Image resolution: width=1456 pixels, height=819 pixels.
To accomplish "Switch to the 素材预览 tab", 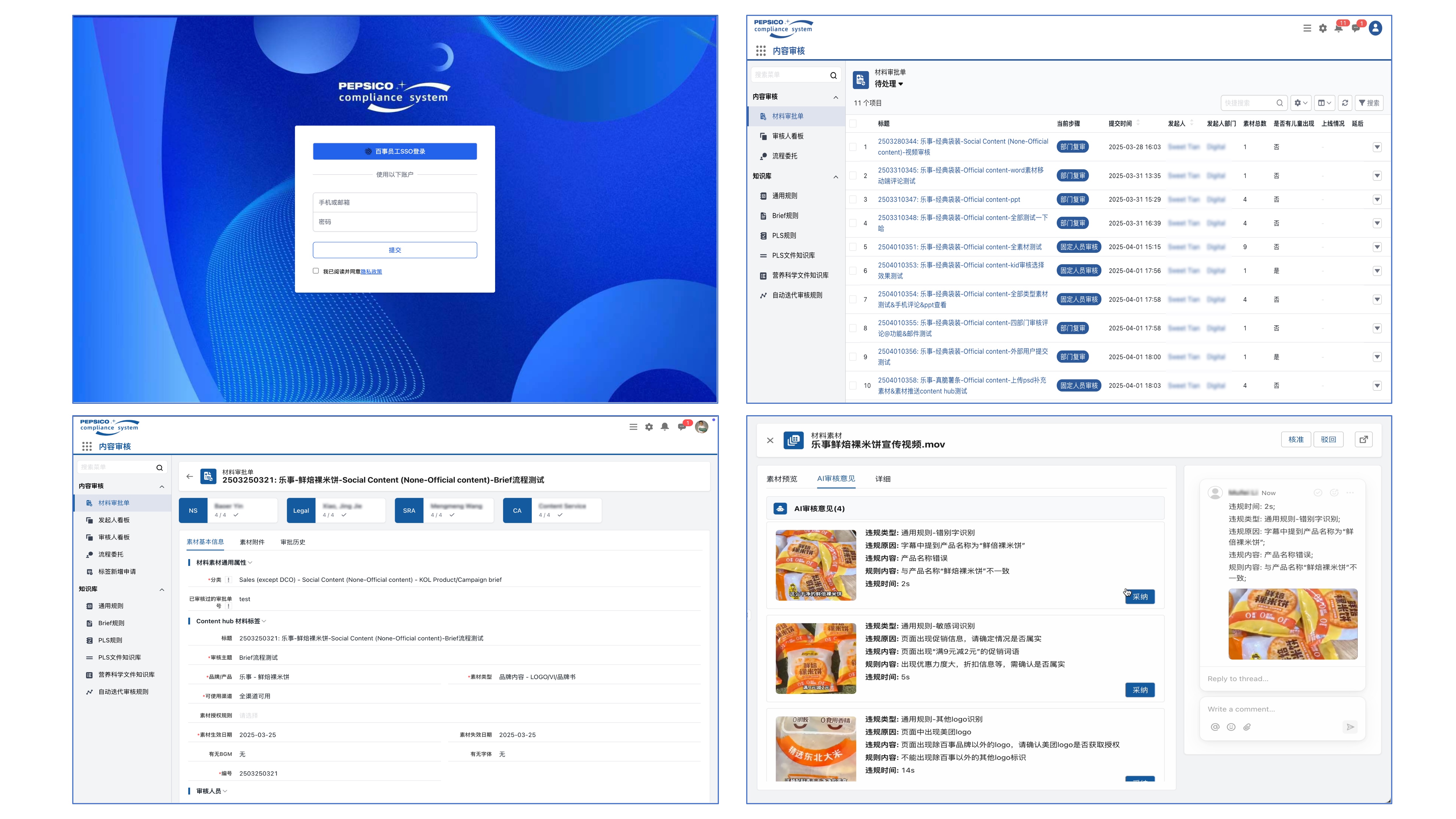I will coord(782,479).
